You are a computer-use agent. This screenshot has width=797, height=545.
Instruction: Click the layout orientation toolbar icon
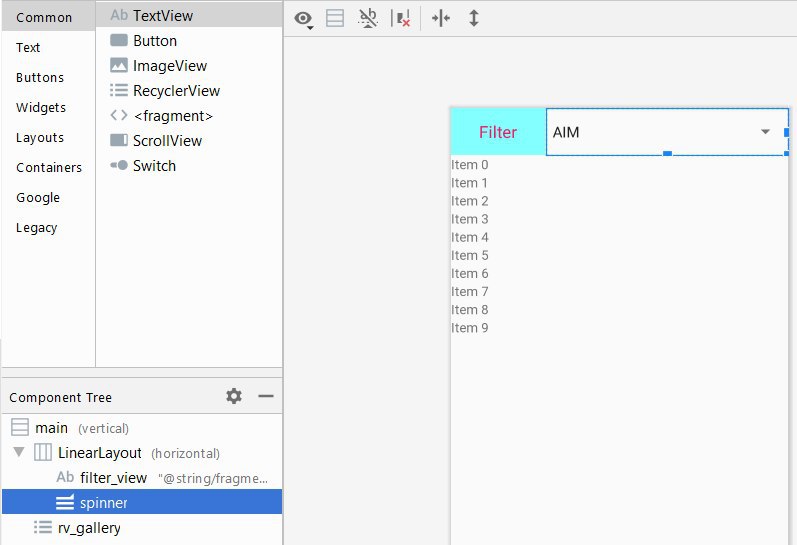335,18
